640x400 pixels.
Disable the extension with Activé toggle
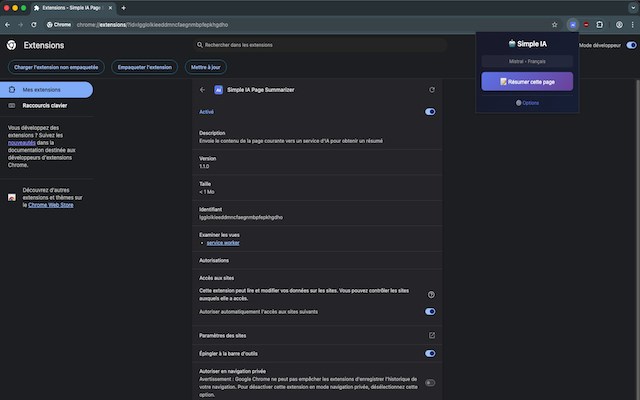point(430,111)
